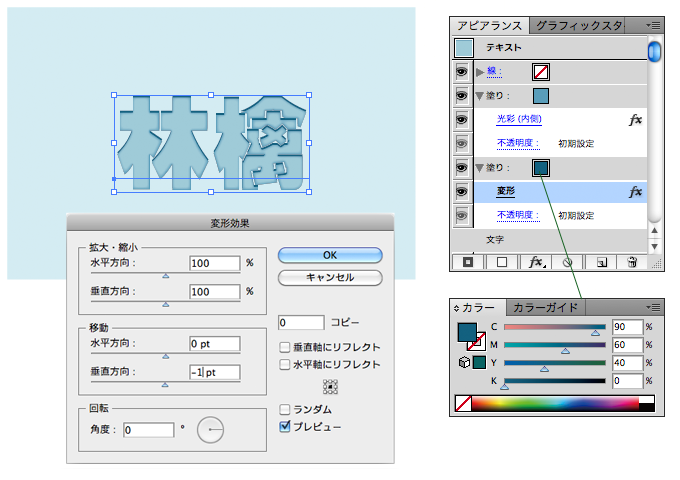Click reference point locator in 変形効果 dialog
Image resolution: width=680 pixels, height=480 pixels.
pyautogui.click(x=330, y=386)
